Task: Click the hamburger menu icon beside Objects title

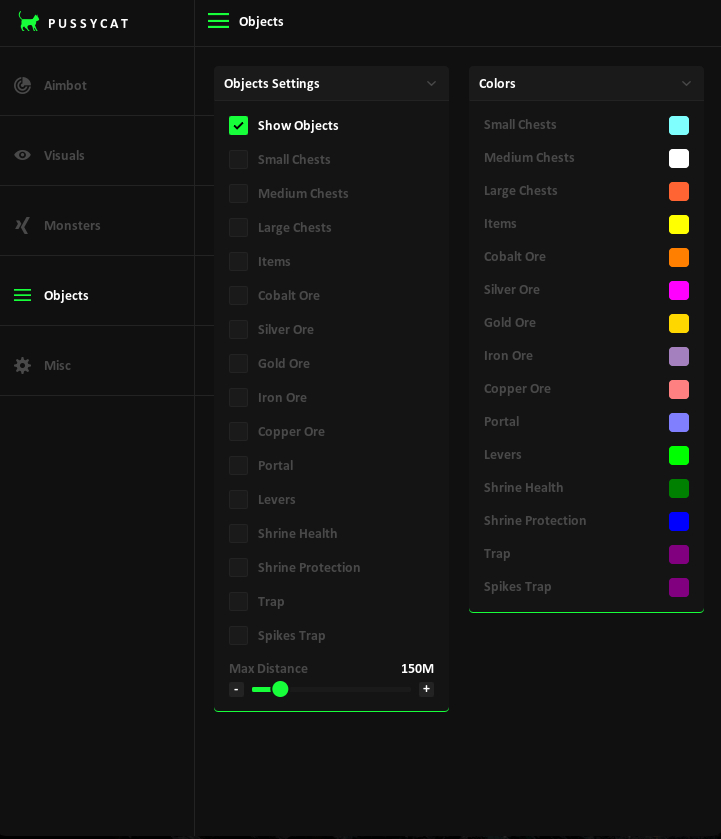Action: pyautogui.click(x=218, y=21)
